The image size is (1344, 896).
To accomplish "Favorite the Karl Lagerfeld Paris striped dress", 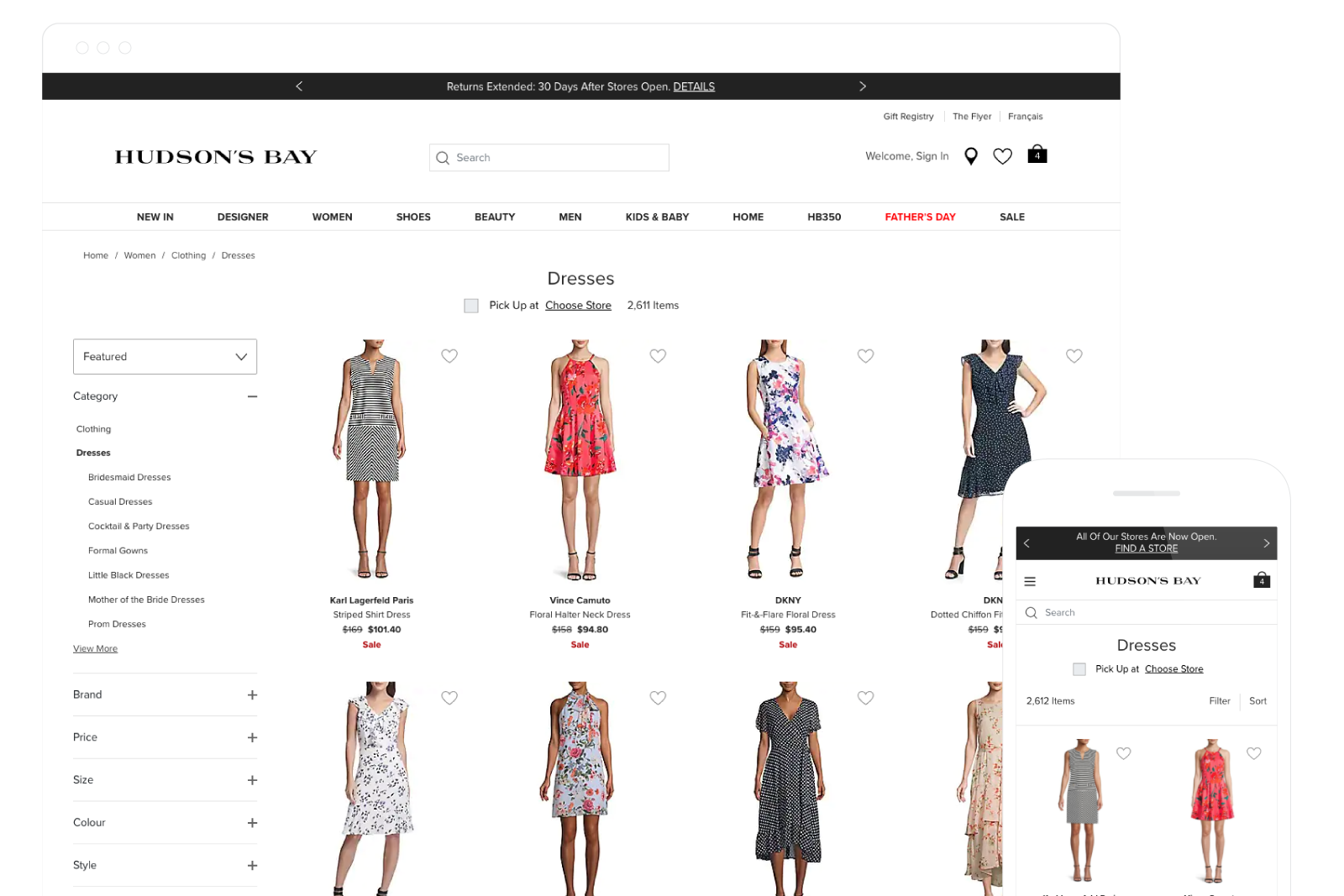I will (x=449, y=356).
